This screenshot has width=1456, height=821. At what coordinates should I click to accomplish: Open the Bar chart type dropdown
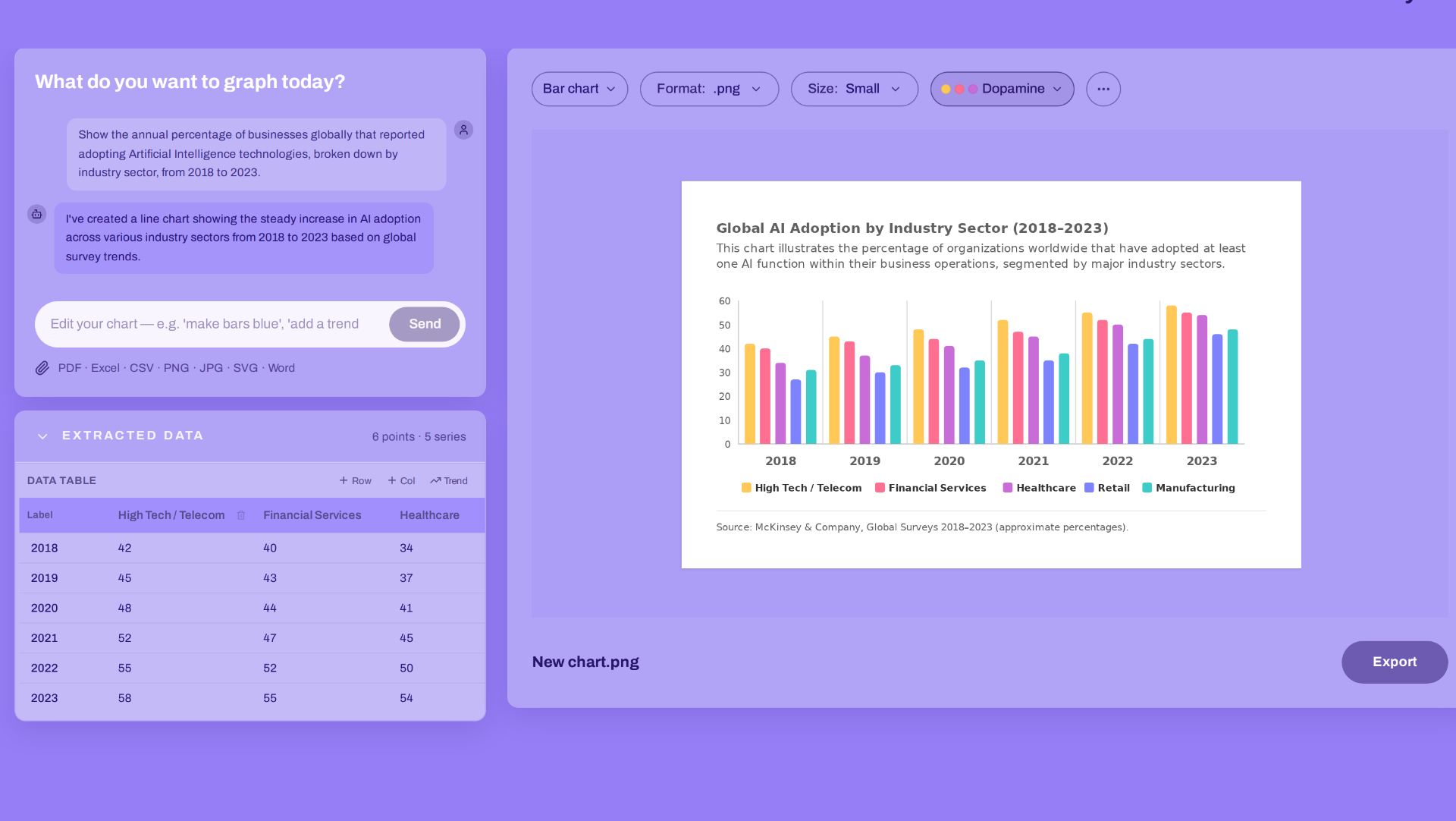579,89
